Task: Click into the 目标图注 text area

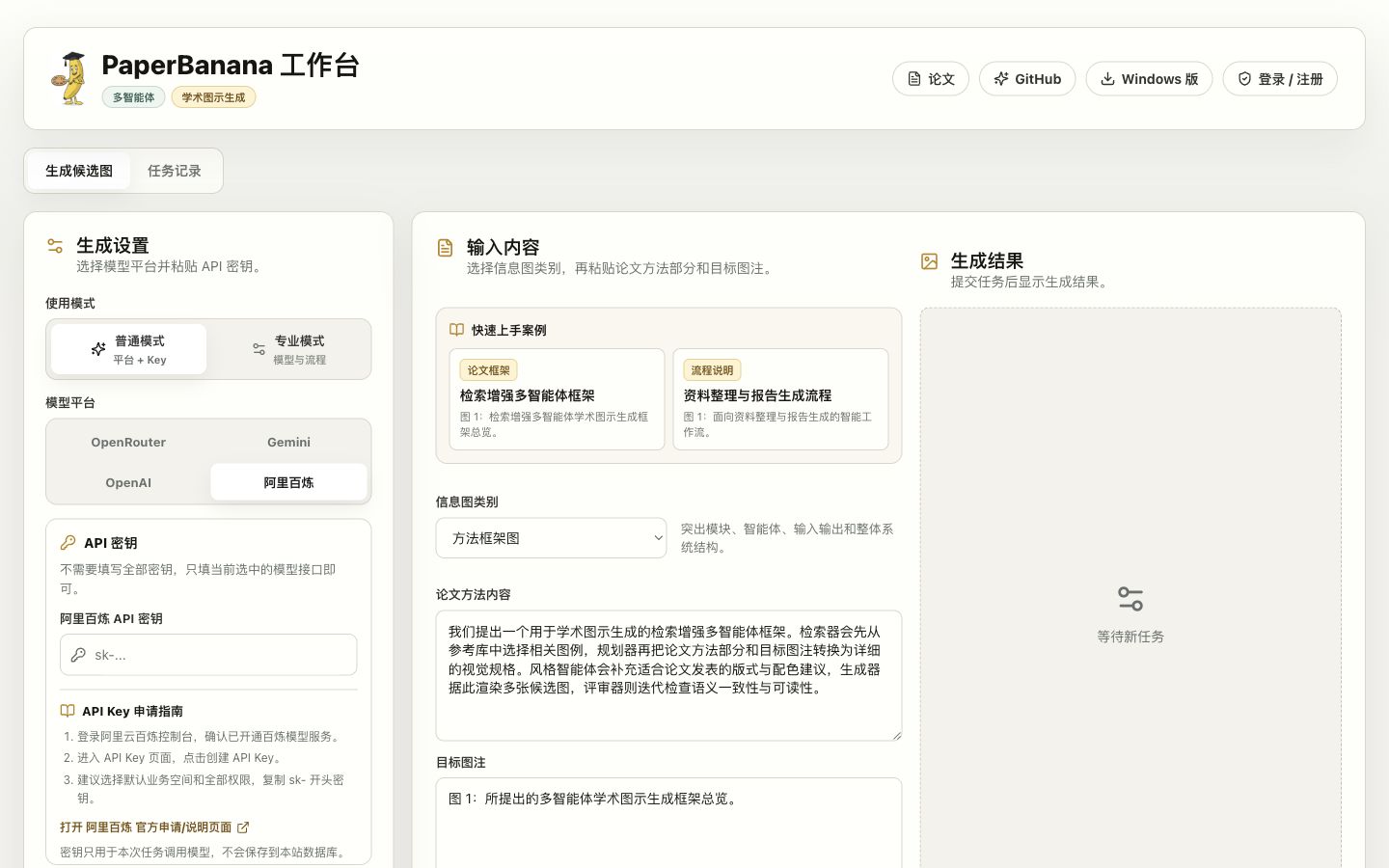Action: pyautogui.click(x=668, y=823)
